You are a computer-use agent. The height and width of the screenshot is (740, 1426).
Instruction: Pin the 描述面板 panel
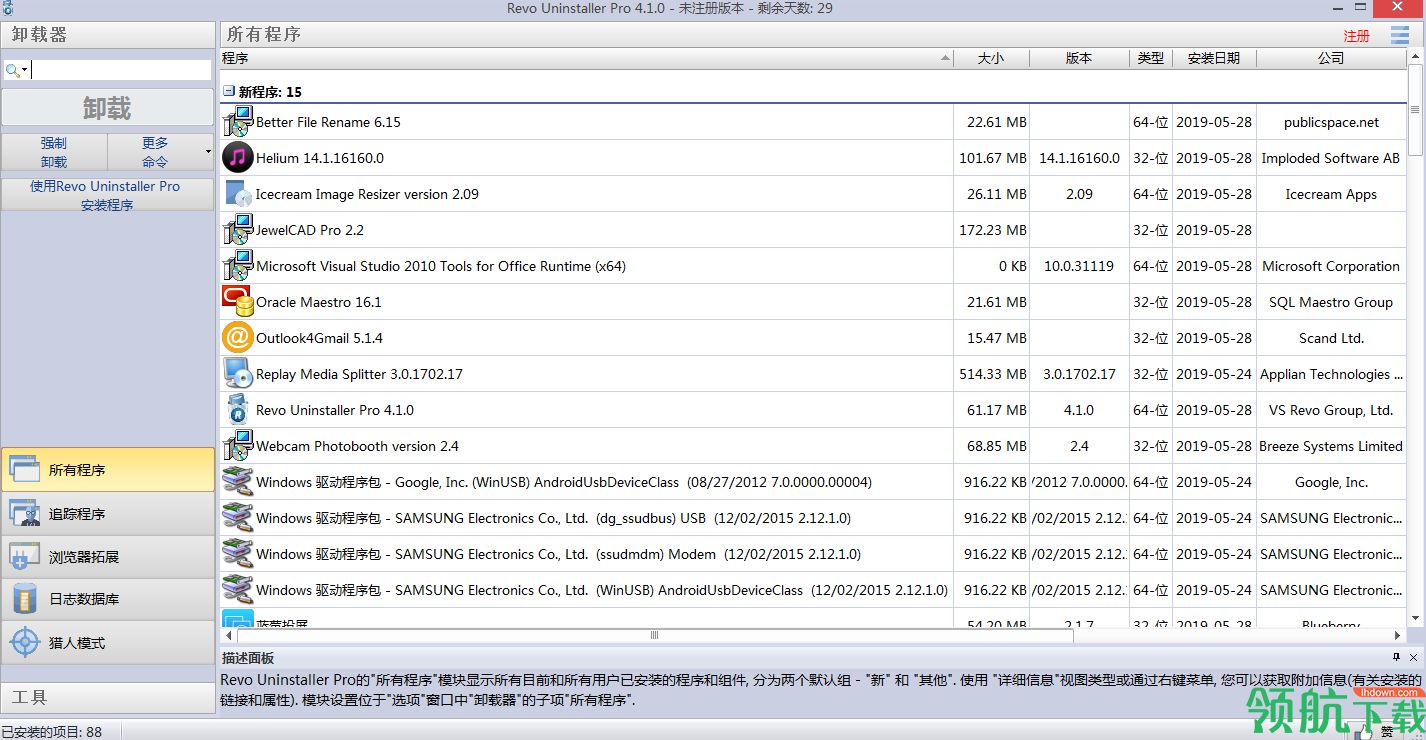point(1397,657)
